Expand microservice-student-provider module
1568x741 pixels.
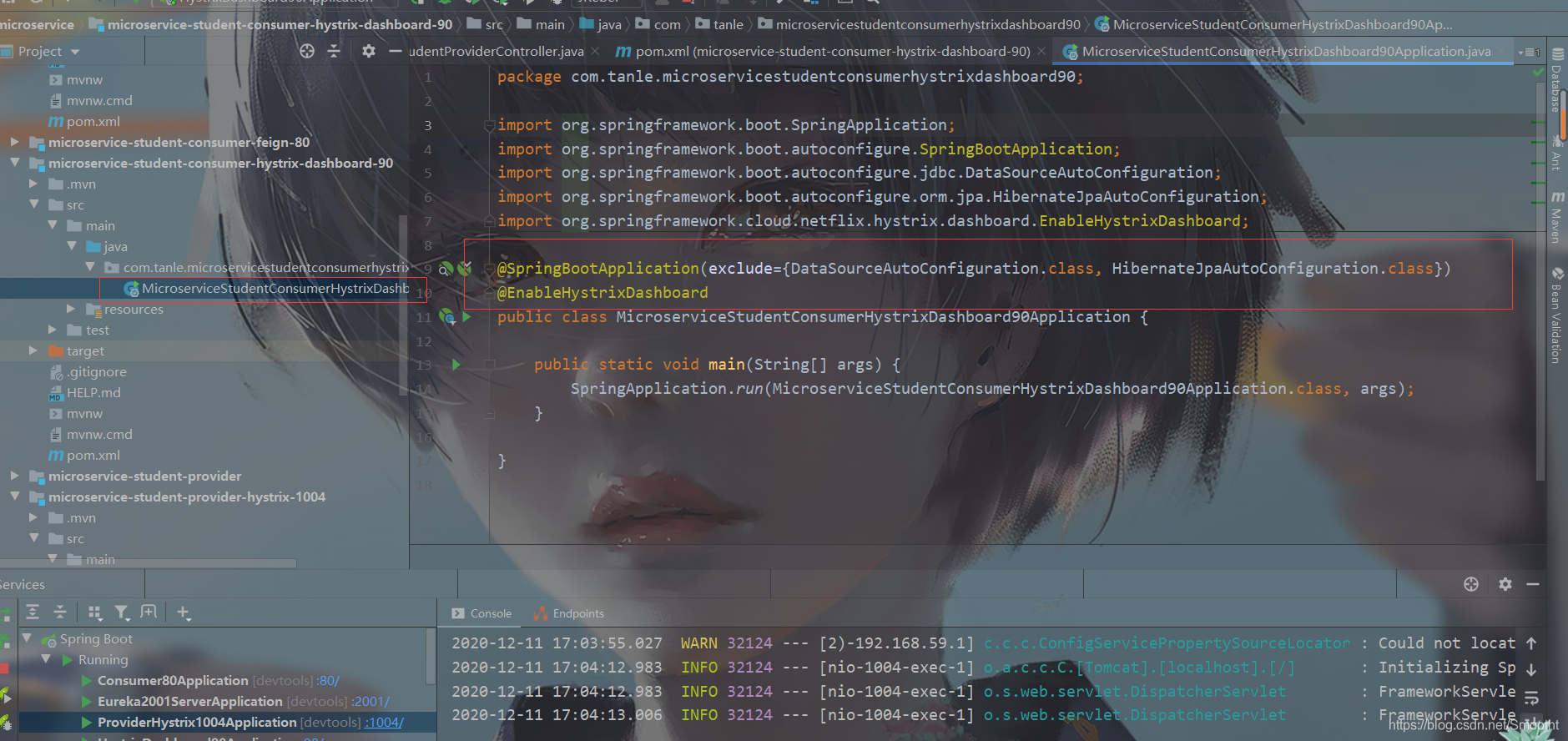pos(15,476)
